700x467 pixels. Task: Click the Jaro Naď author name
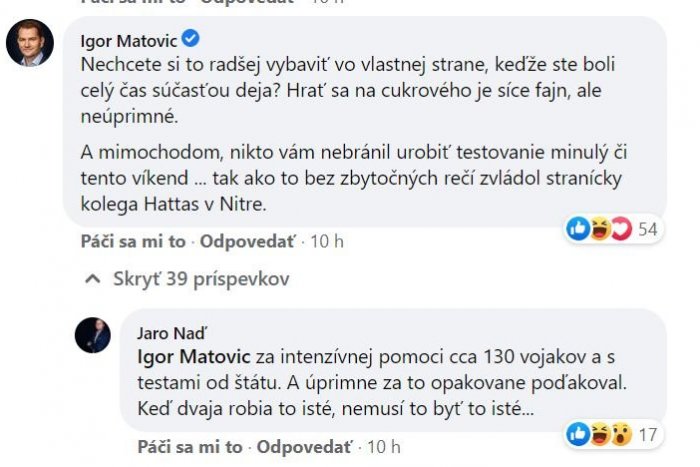[x=168, y=334]
